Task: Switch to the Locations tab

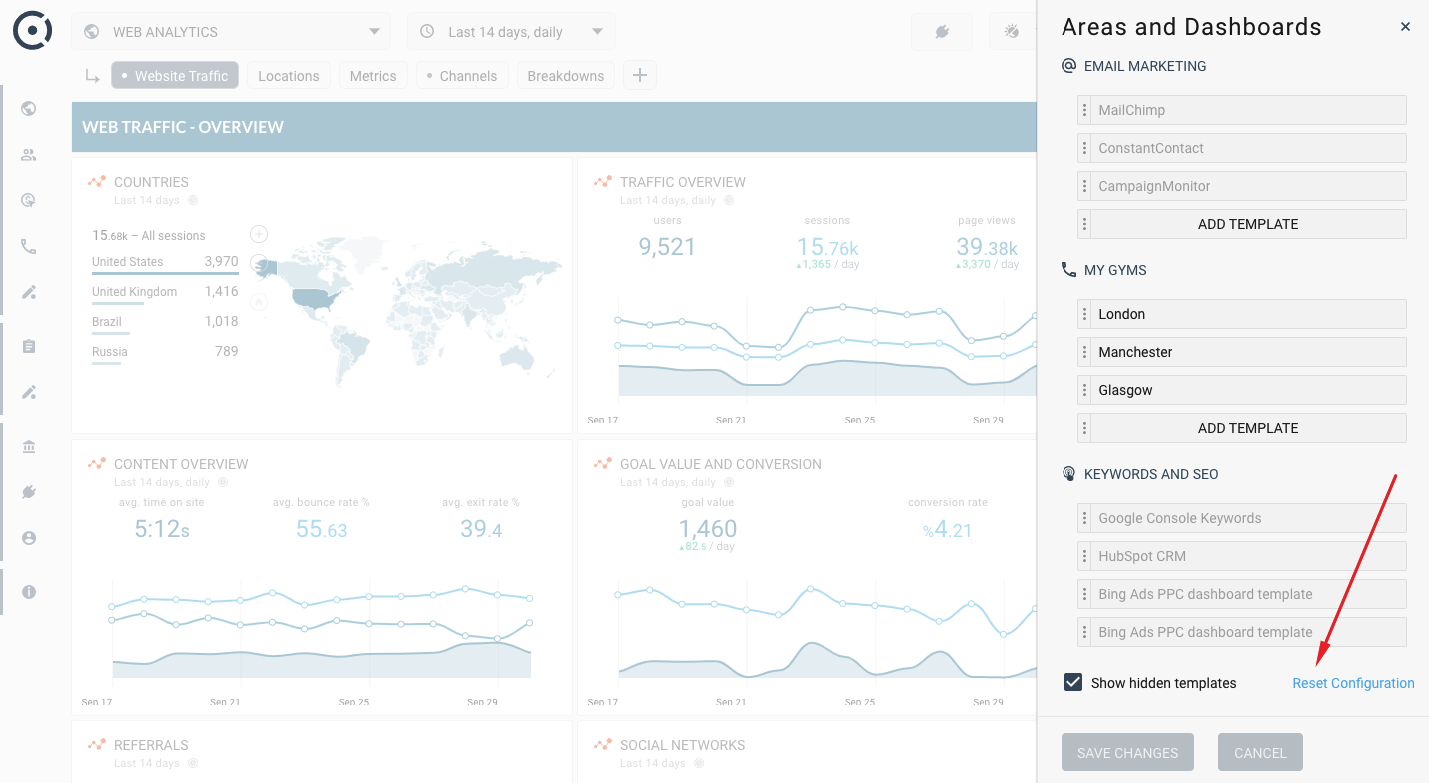Action: pyautogui.click(x=288, y=76)
